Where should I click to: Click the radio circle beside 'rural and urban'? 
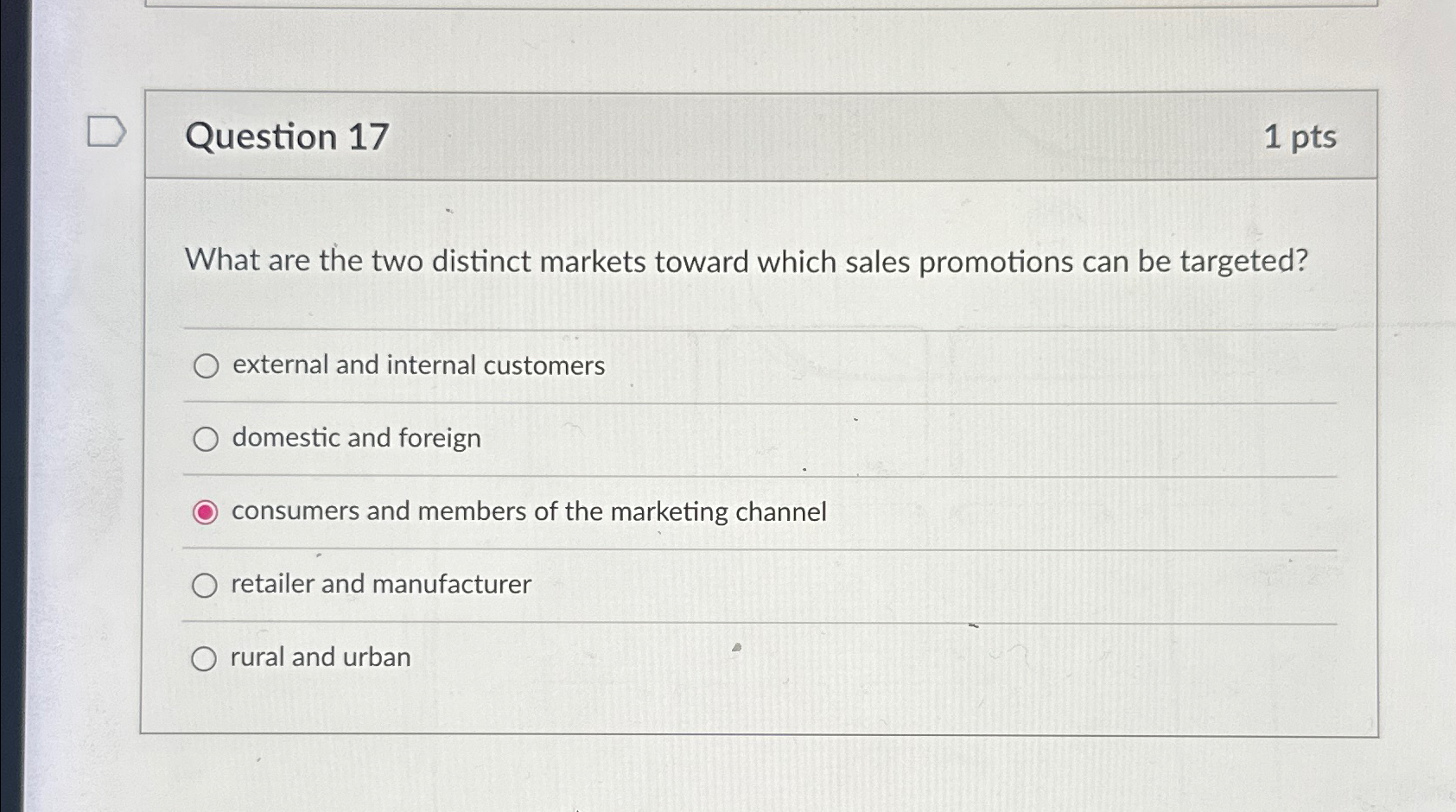coord(207,657)
